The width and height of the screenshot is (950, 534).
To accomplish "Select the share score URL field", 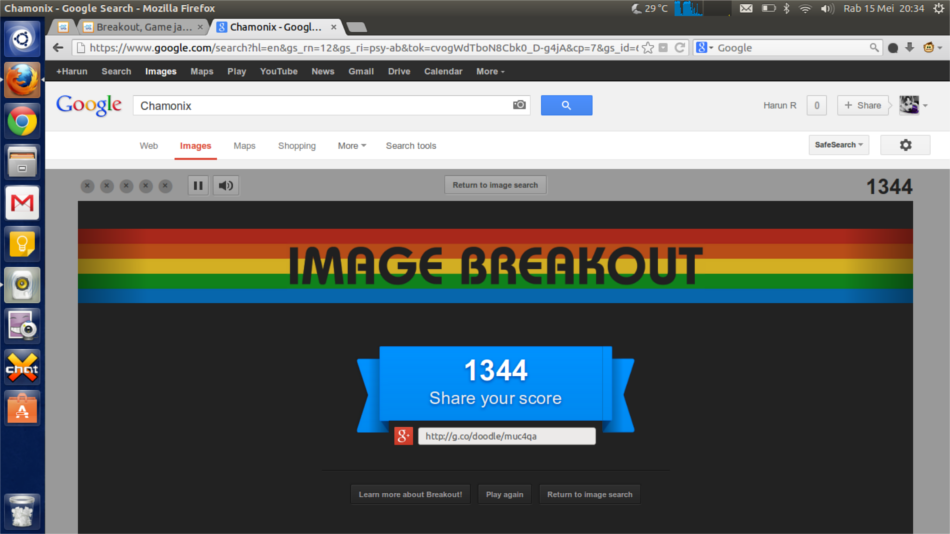I will point(506,436).
